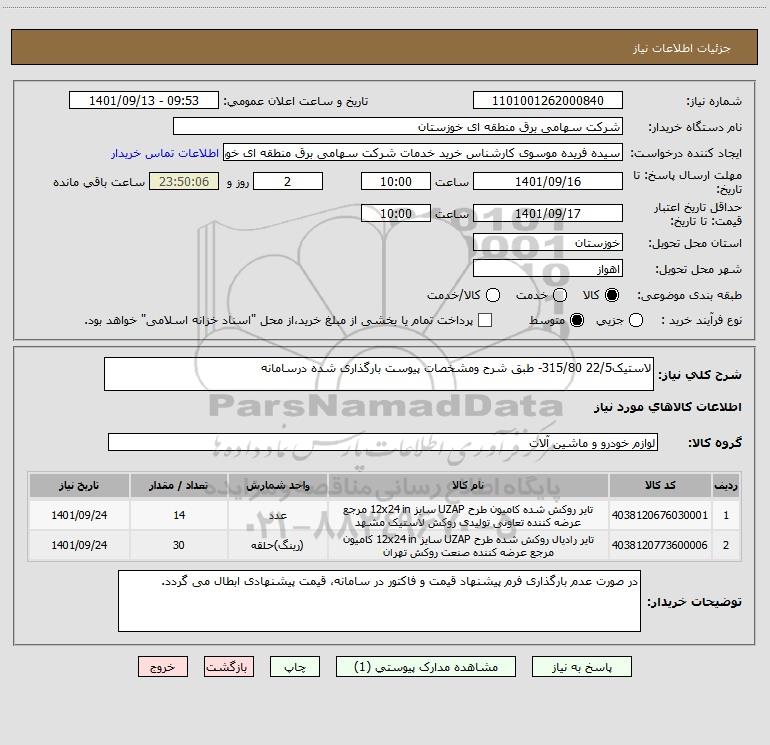Click the price validity date 1401/09/17
The image size is (770, 745).
point(548,213)
